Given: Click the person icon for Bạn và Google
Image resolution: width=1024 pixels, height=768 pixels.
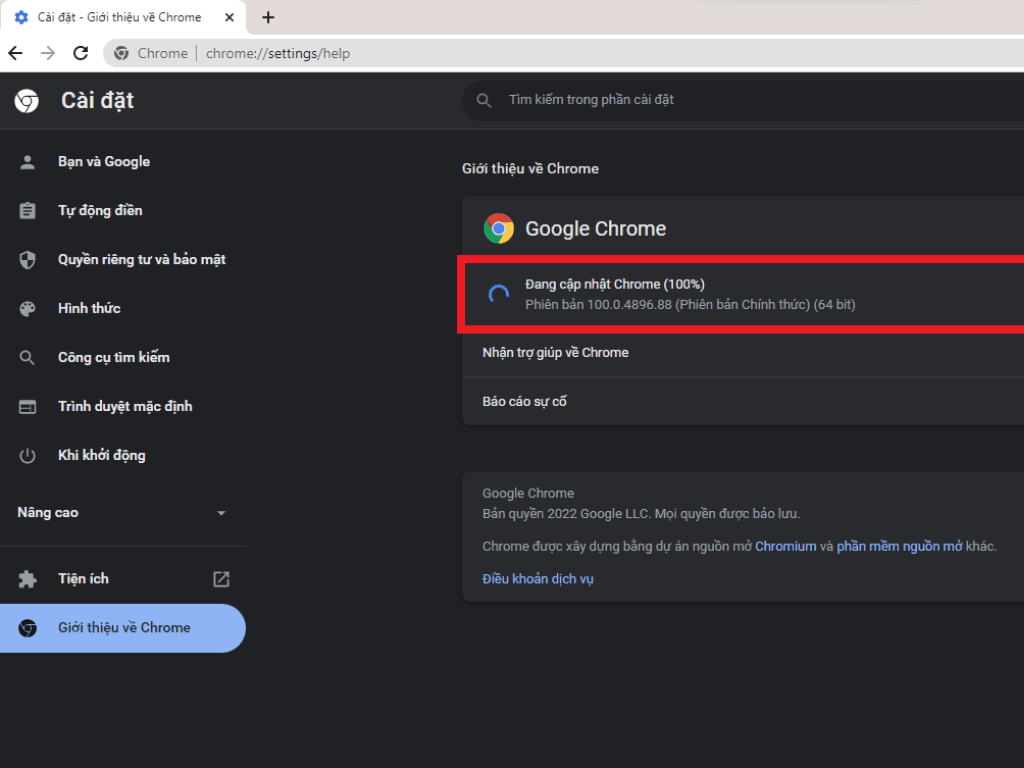Looking at the screenshot, I should point(28,162).
